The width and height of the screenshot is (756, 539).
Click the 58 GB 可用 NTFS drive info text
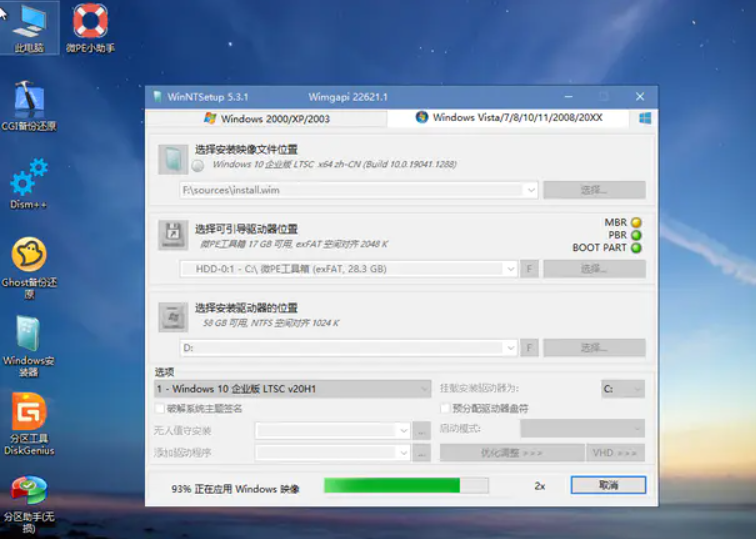click(271, 323)
